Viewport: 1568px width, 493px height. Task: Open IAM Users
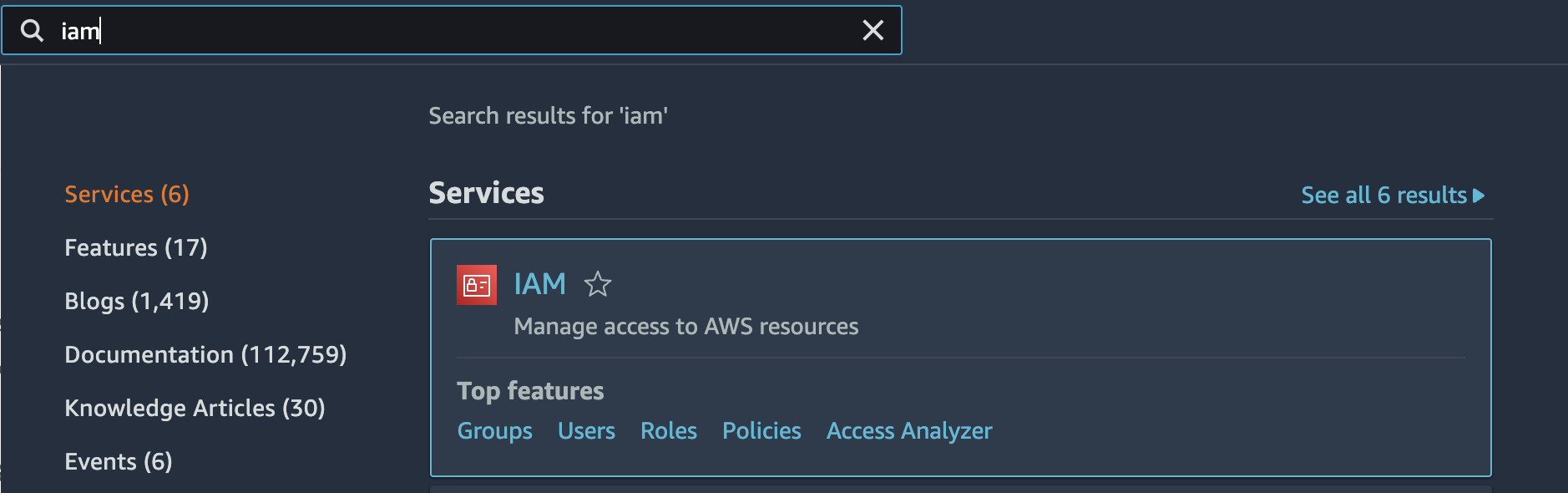pos(586,430)
